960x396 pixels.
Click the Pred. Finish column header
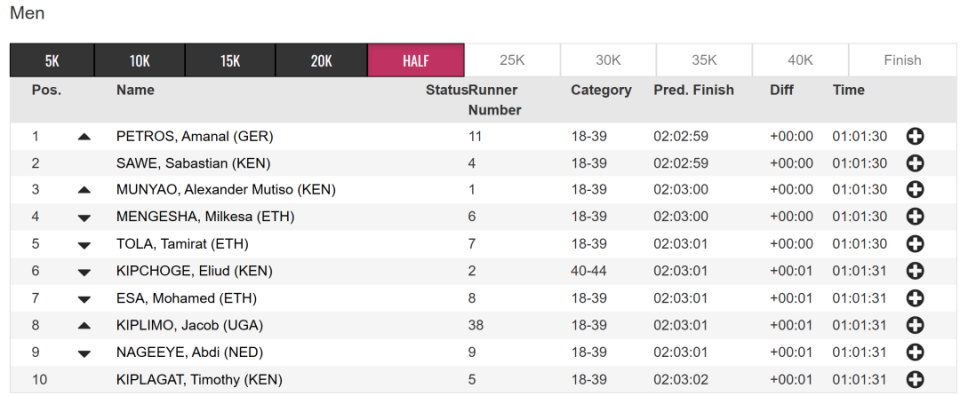tap(694, 90)
